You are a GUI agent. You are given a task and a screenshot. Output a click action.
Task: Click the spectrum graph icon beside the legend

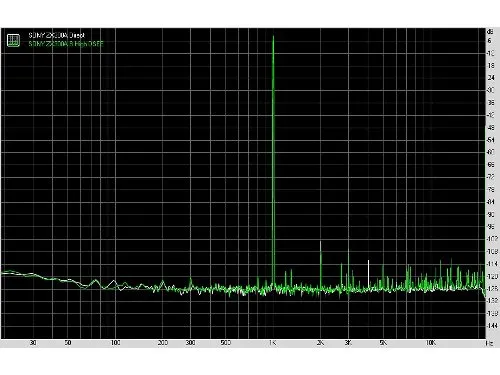pos(13,40)
